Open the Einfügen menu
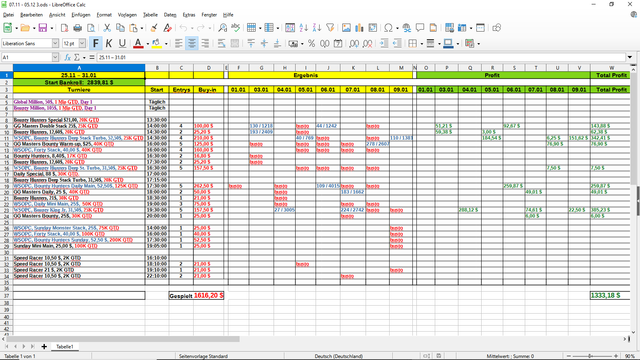Viewport: 640px width, 360px height. click(81, 15)
